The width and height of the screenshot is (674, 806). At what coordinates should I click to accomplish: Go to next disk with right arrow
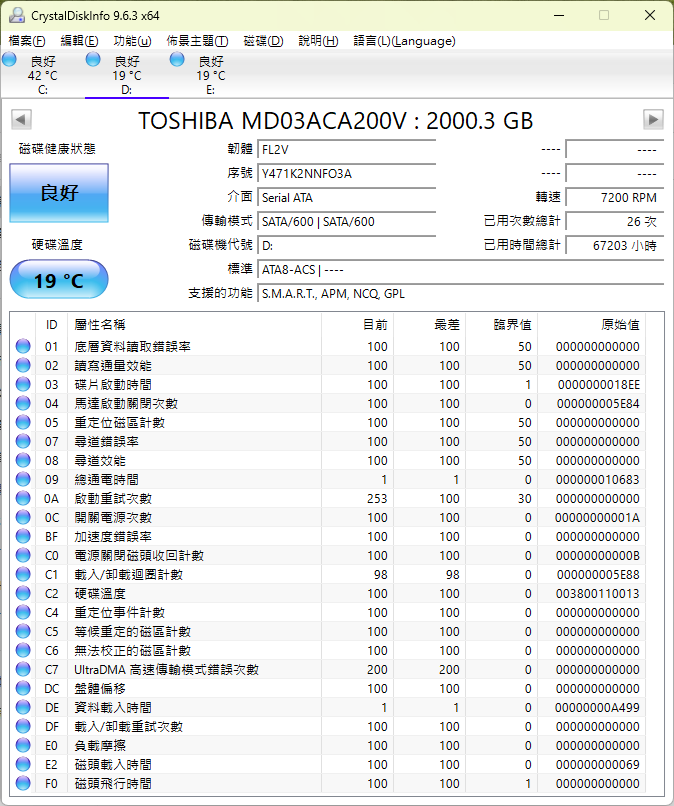pyautogui.click(x=653, y=120)
